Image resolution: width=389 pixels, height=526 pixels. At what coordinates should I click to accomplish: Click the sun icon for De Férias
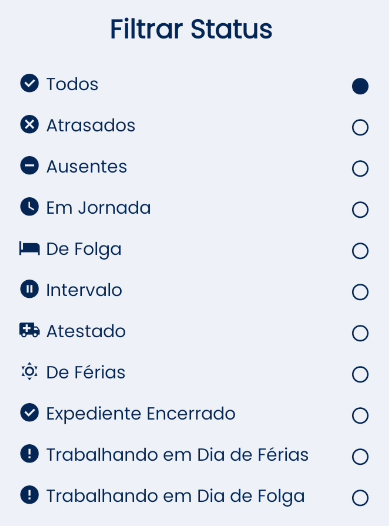click(x=30, y=371)
